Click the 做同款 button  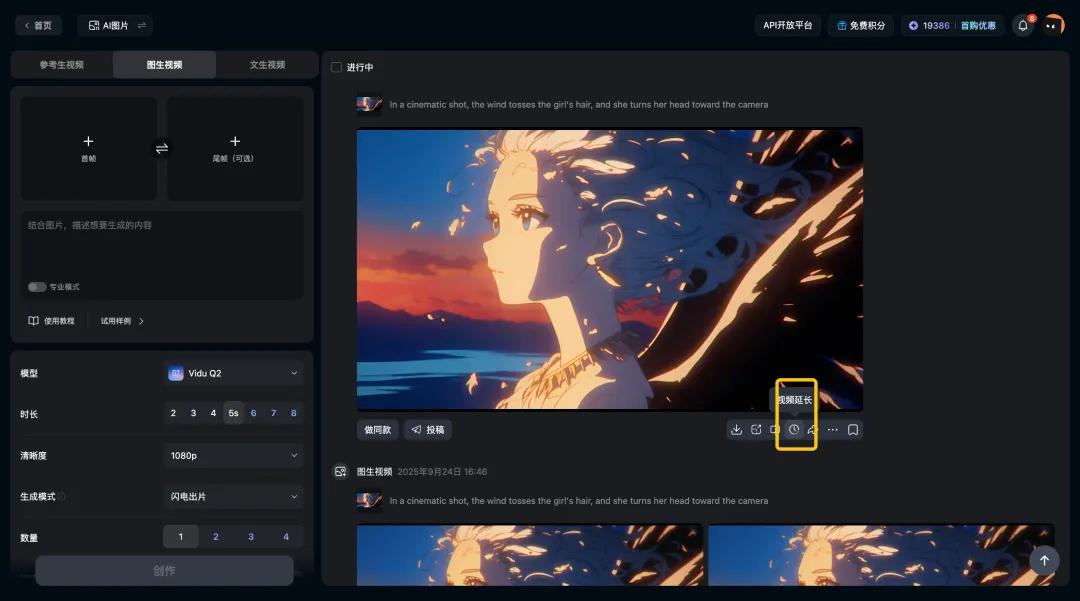(x=377, y=429)
